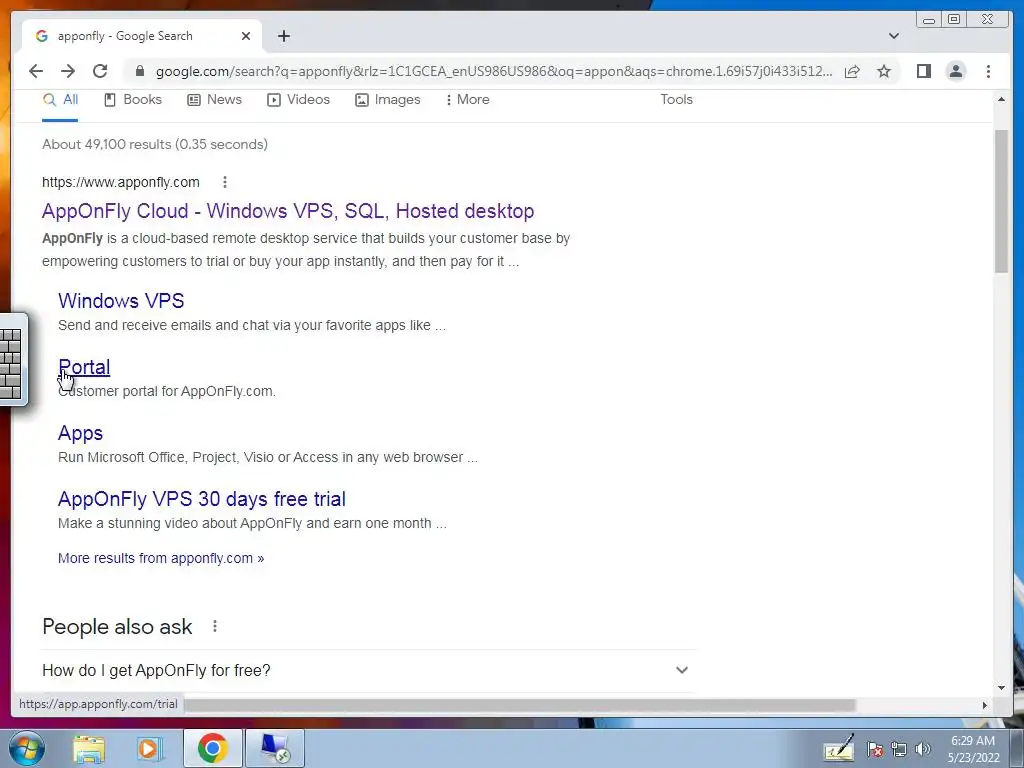The height and width of the screenshot is (768, 1024).
Task: Click the scroll down arrow of the page scrollbar
Action: pos(1001,688)
